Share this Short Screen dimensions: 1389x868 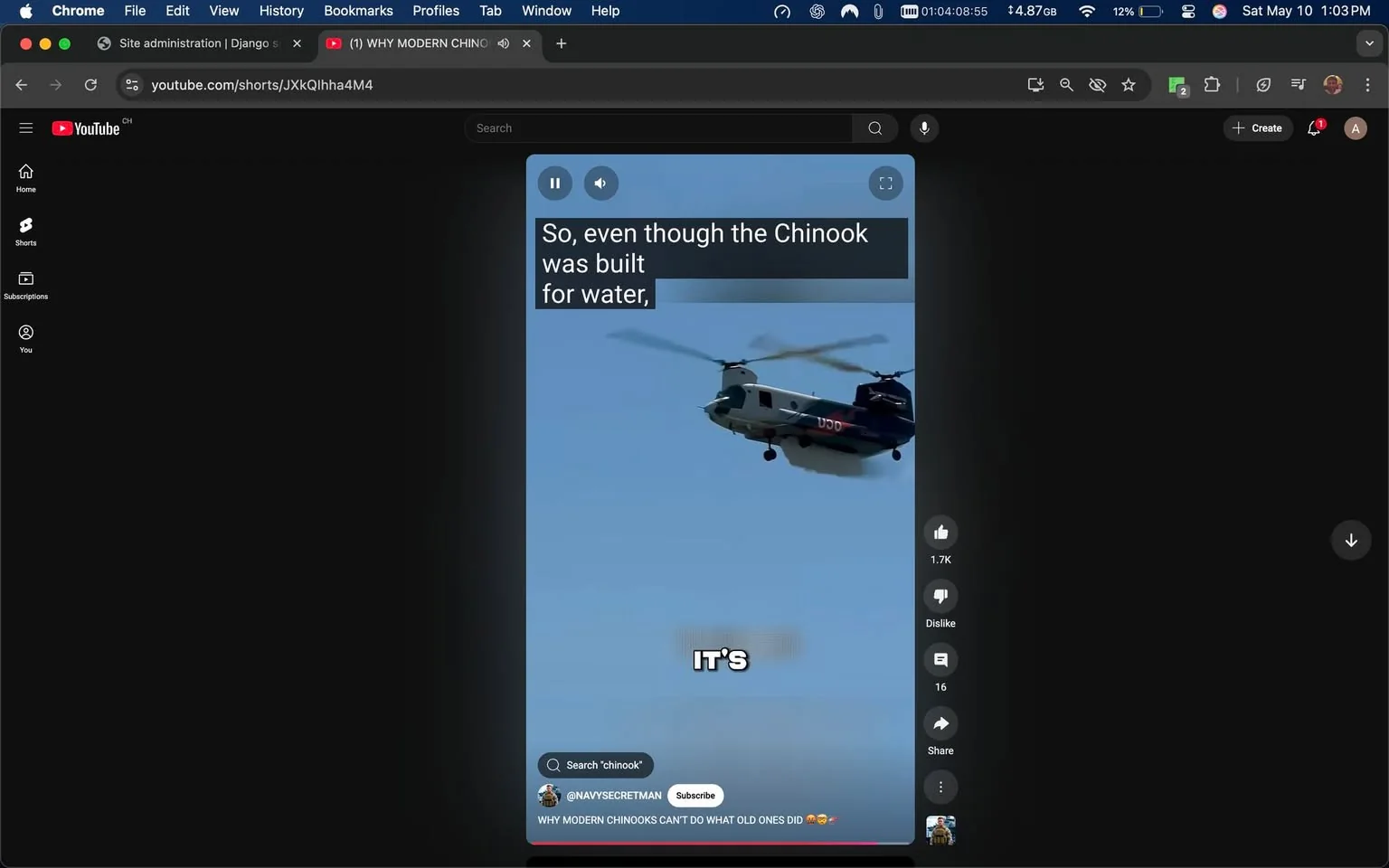(940, 723)
